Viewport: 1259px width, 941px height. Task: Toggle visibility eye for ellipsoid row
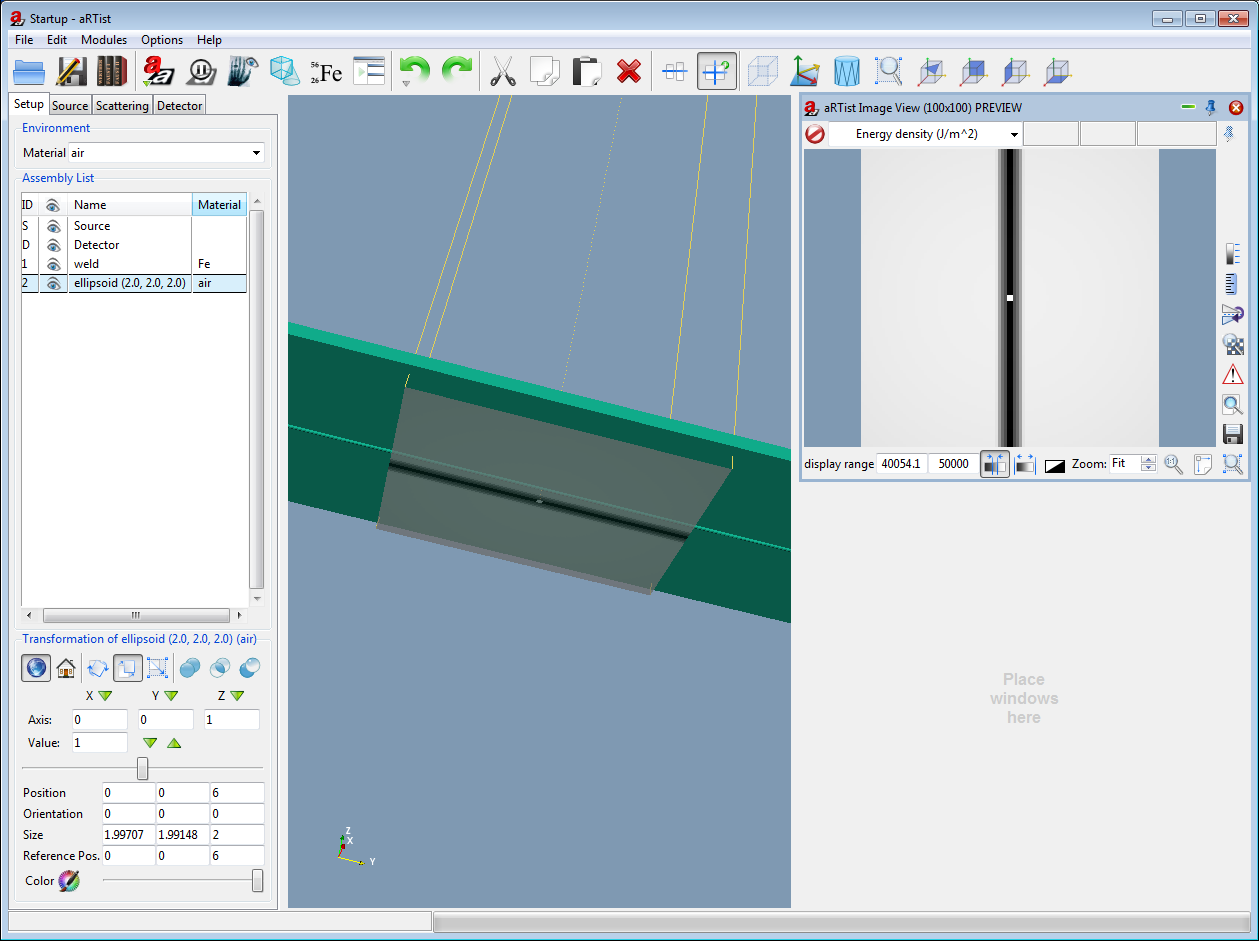tap(54, 283)
